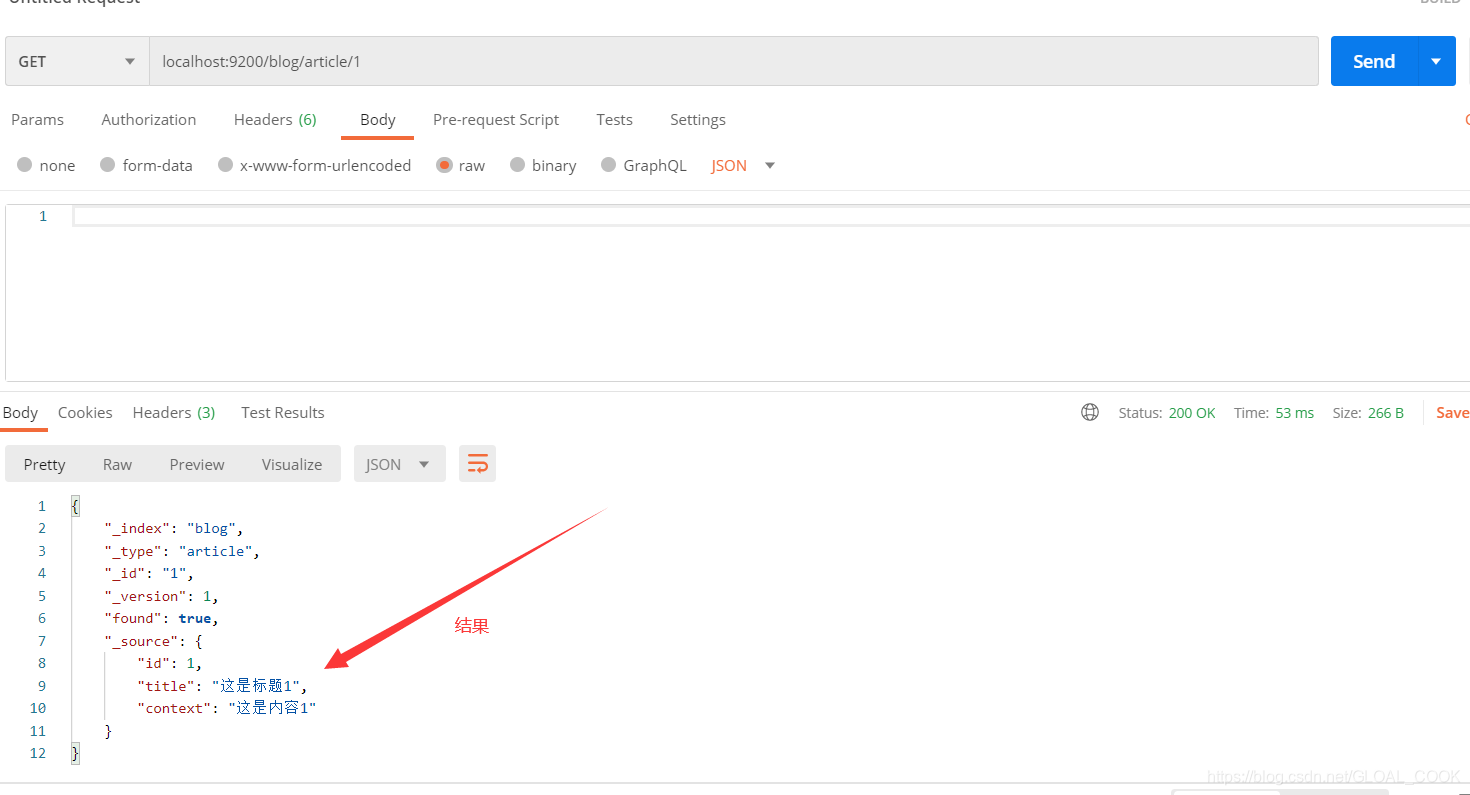This screenshot has width=1470, height=795.
Task: Click the Save response link
Action: coord(1452,412)
